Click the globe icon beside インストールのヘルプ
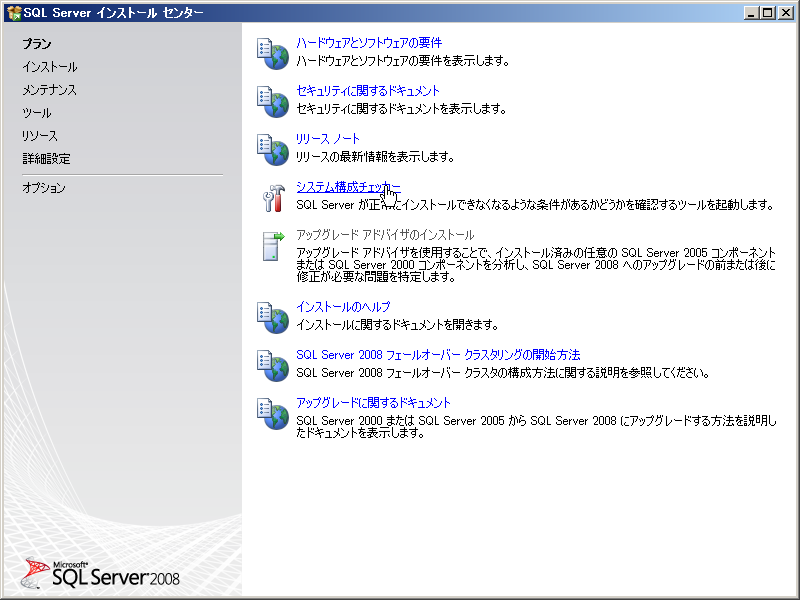 (272, 317)
